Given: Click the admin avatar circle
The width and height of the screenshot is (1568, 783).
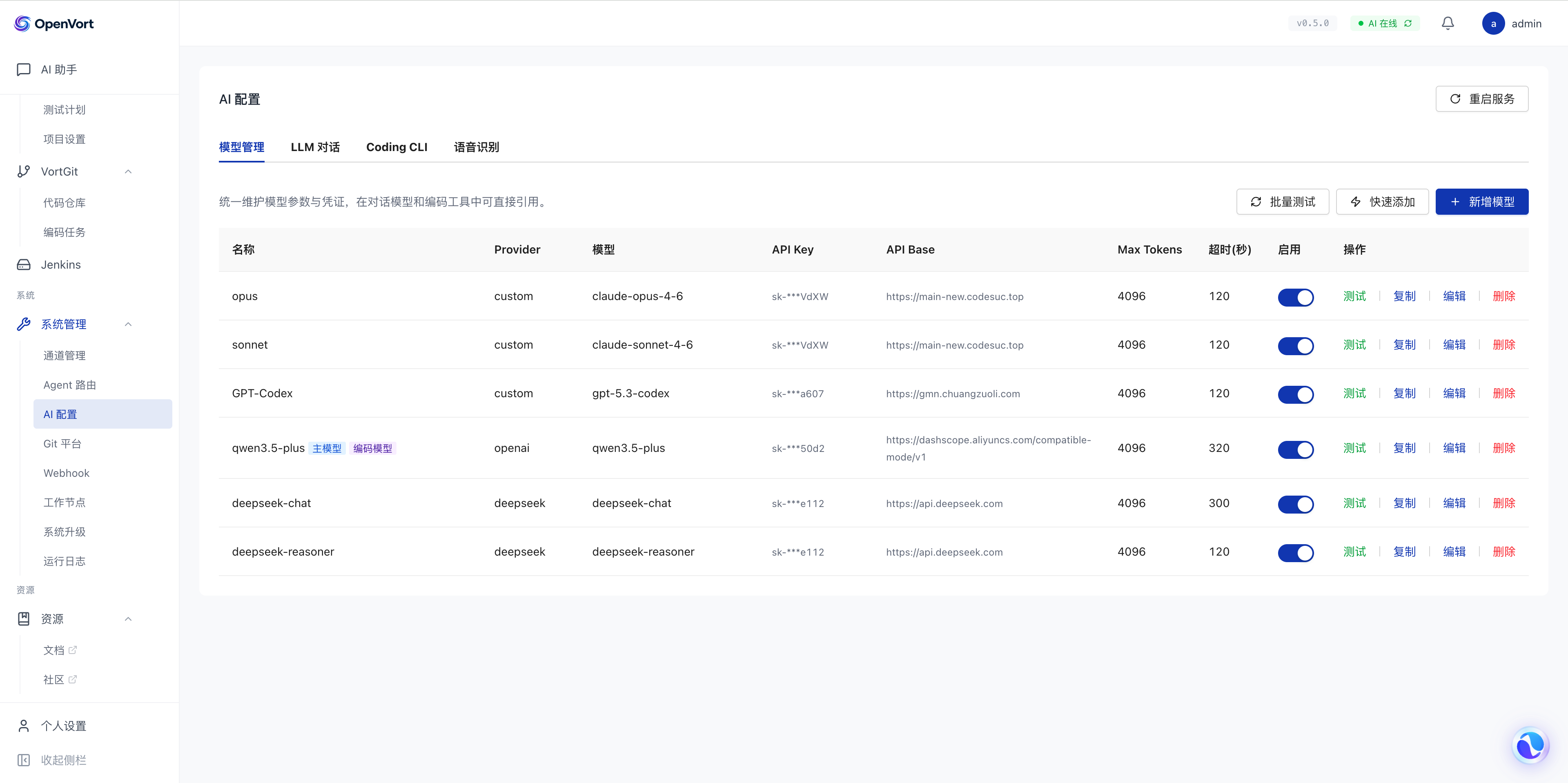Looking at the screenshot, I should point(1493,23).
